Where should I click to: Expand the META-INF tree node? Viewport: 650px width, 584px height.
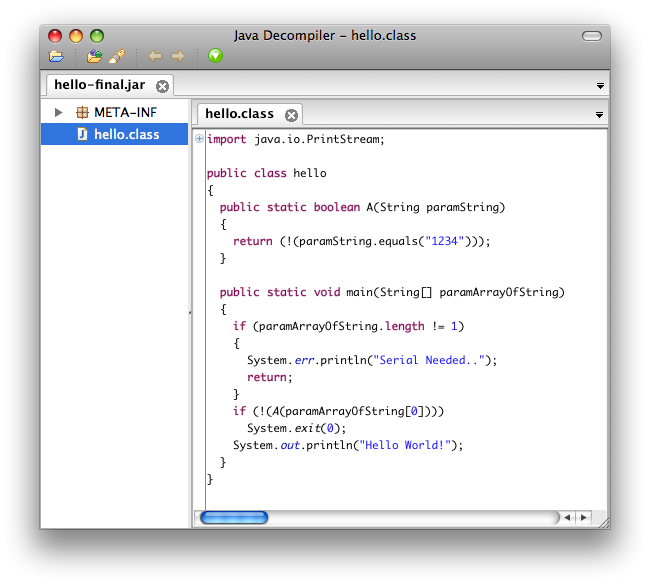coord(58,112)
